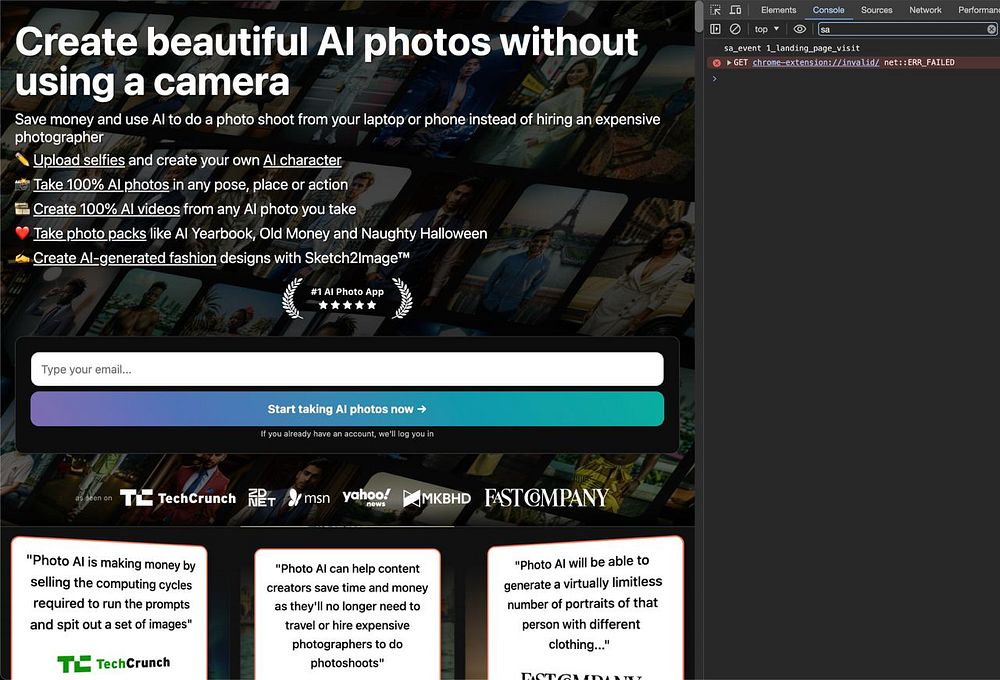Screen dimensions: 1000x680
Task: Follow the 'AI character' link
Action: (x=302, y=160)
